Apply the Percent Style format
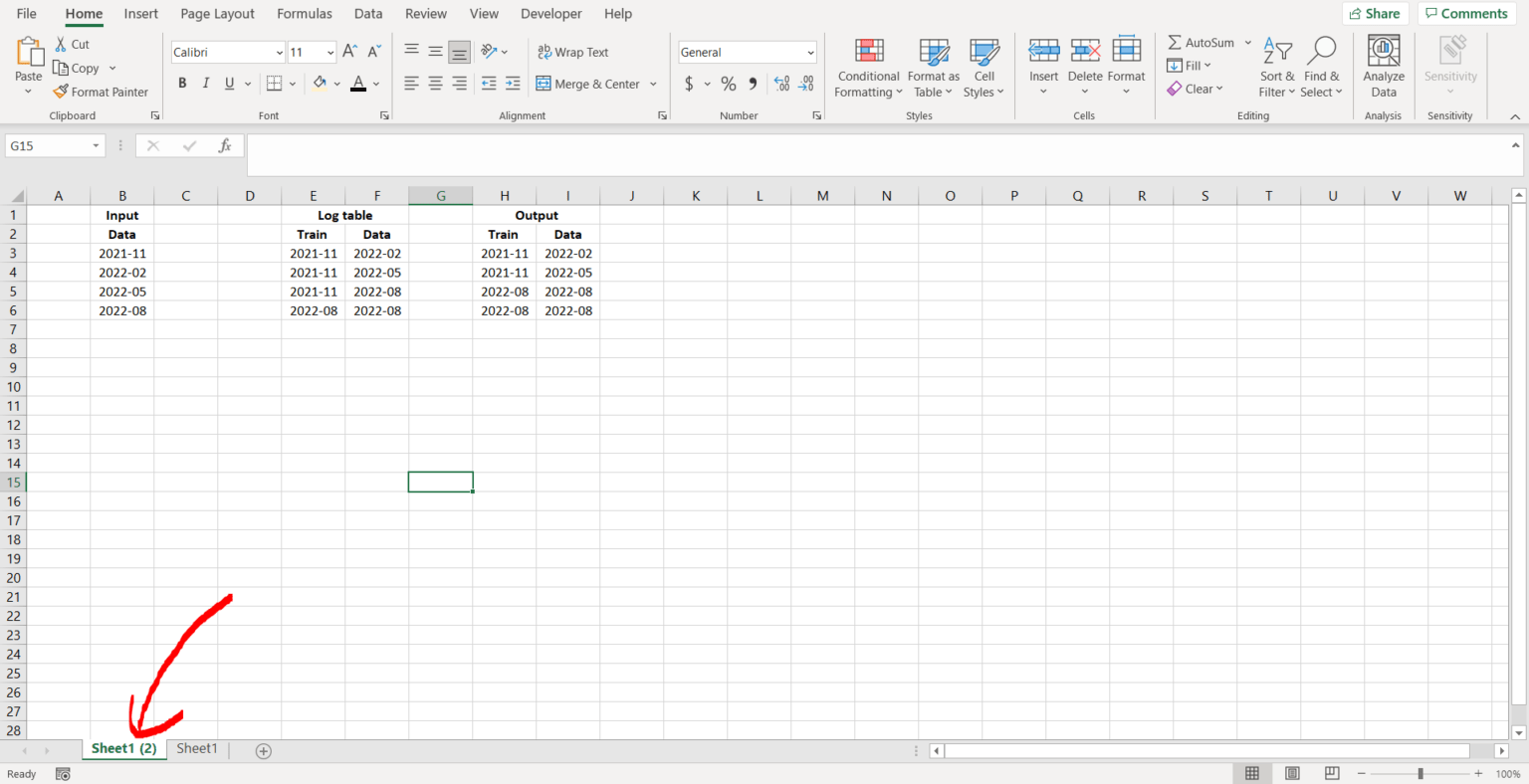The width and height of the screenshot is (1529, 784). tap(729, 84)
